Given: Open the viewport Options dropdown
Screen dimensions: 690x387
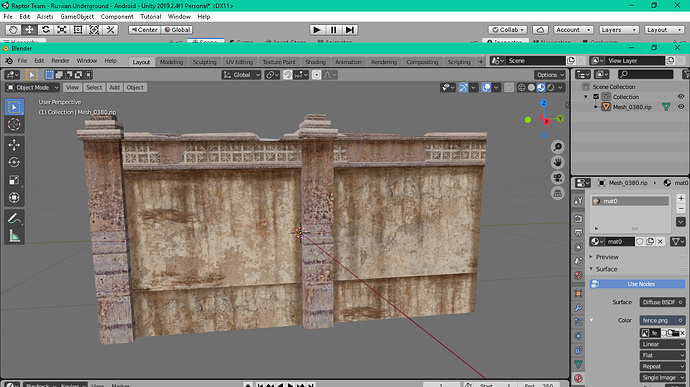Looking at the screenshot, I should 550,75.
